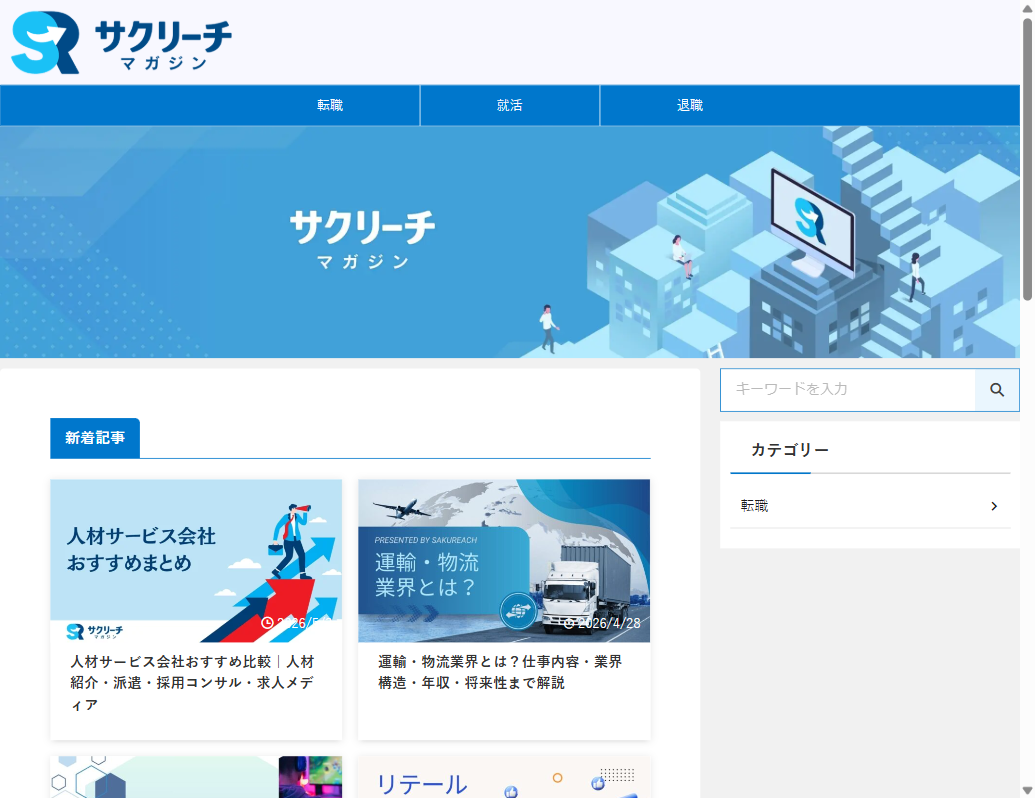Viewport: 1035px width, 798px height.
Task: Click the scrollbar up arrow
Action: click(1027, 9)
